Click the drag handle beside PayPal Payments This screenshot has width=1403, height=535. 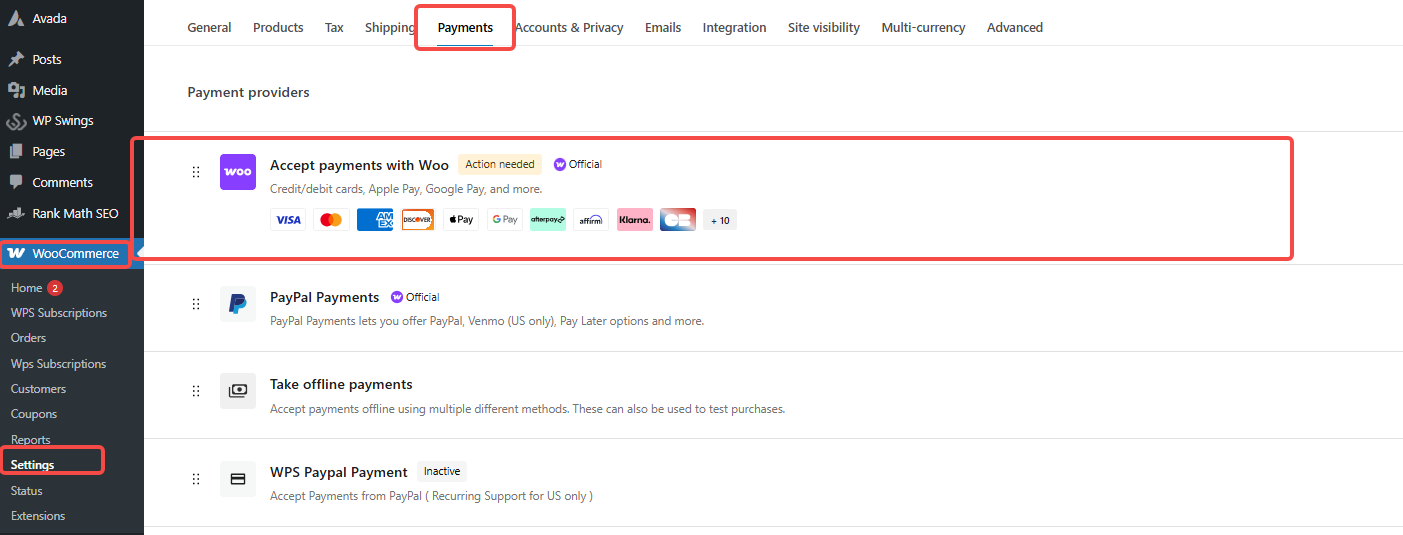196,304
